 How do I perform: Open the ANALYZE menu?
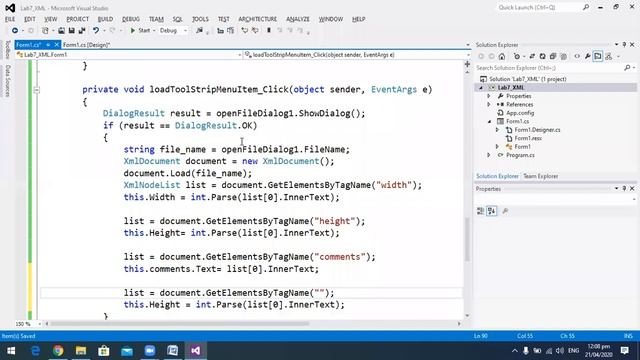click(x=298, y=19)
